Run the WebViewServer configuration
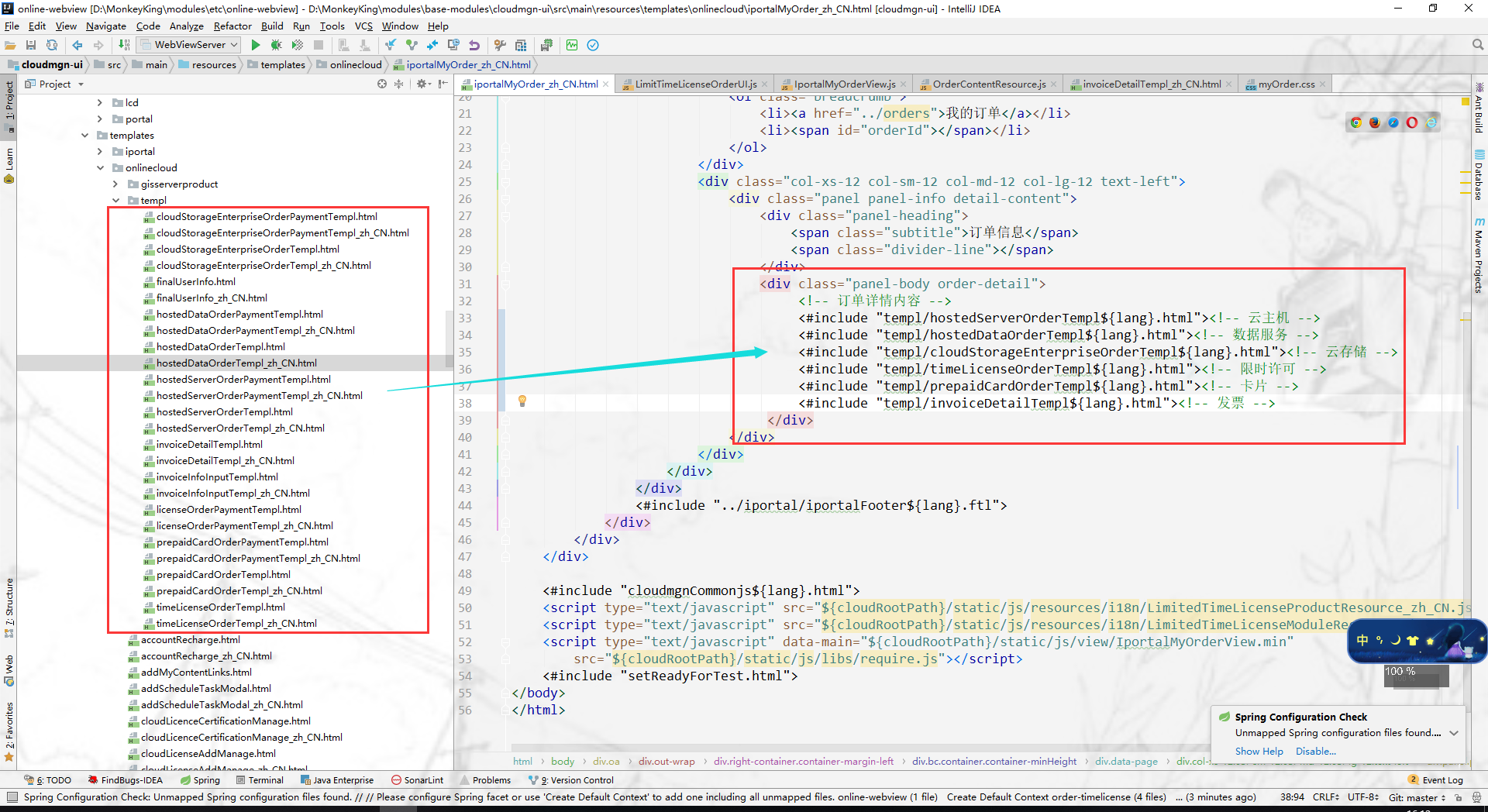The height and width of the screenshot is (812, 1488). [256, 45]
